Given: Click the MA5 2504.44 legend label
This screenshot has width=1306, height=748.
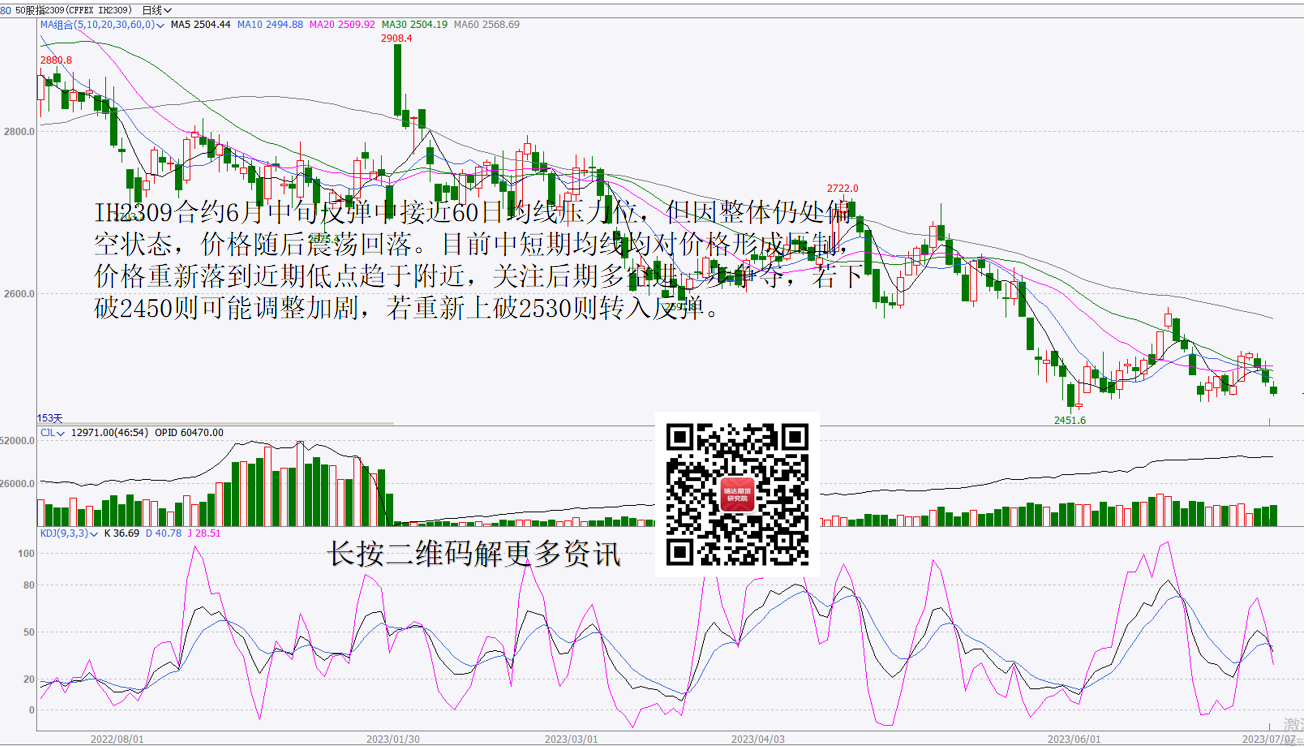Looking at the screenshot, I should (x=200, y=24).
